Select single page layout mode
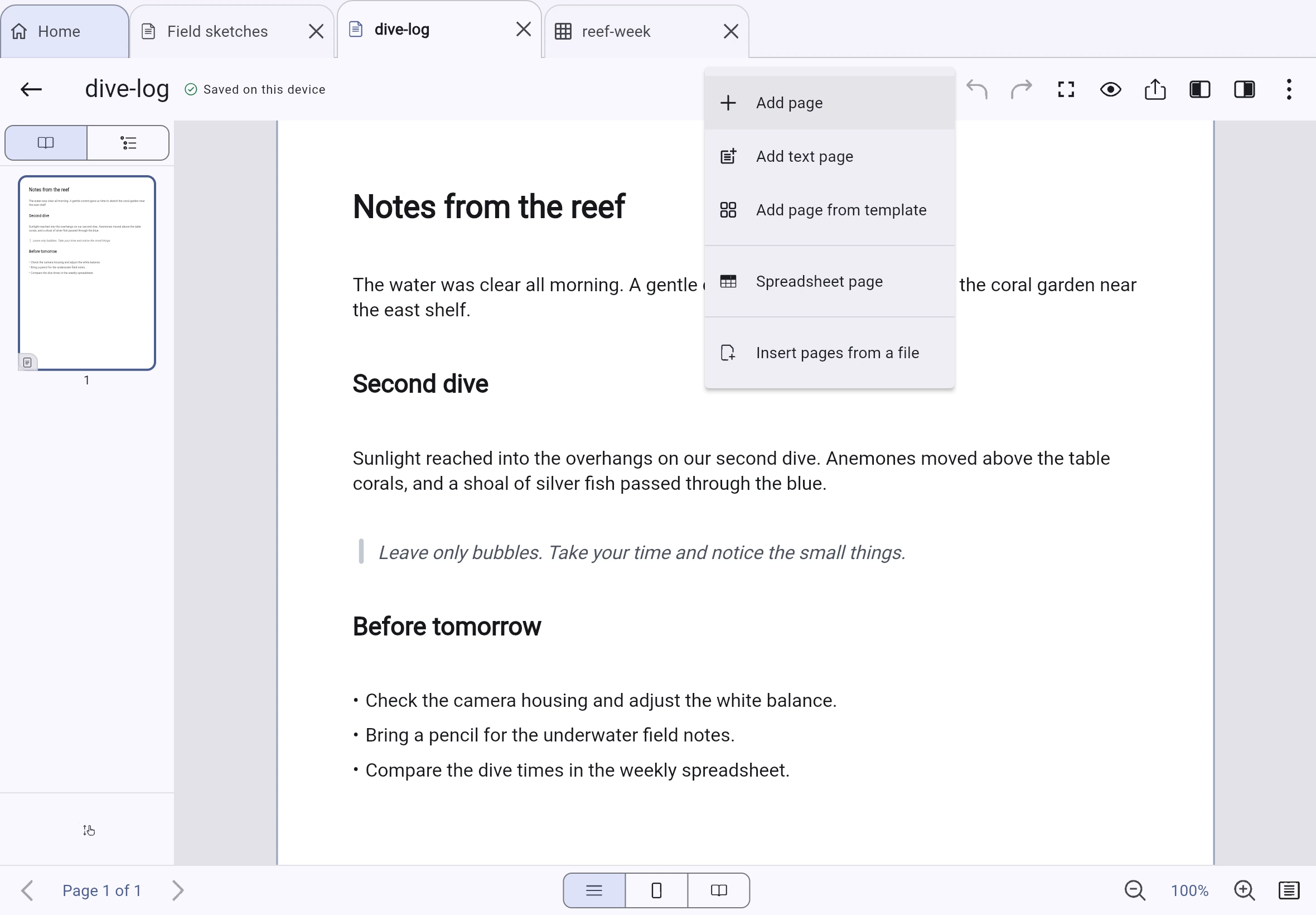 pos(656,890)
